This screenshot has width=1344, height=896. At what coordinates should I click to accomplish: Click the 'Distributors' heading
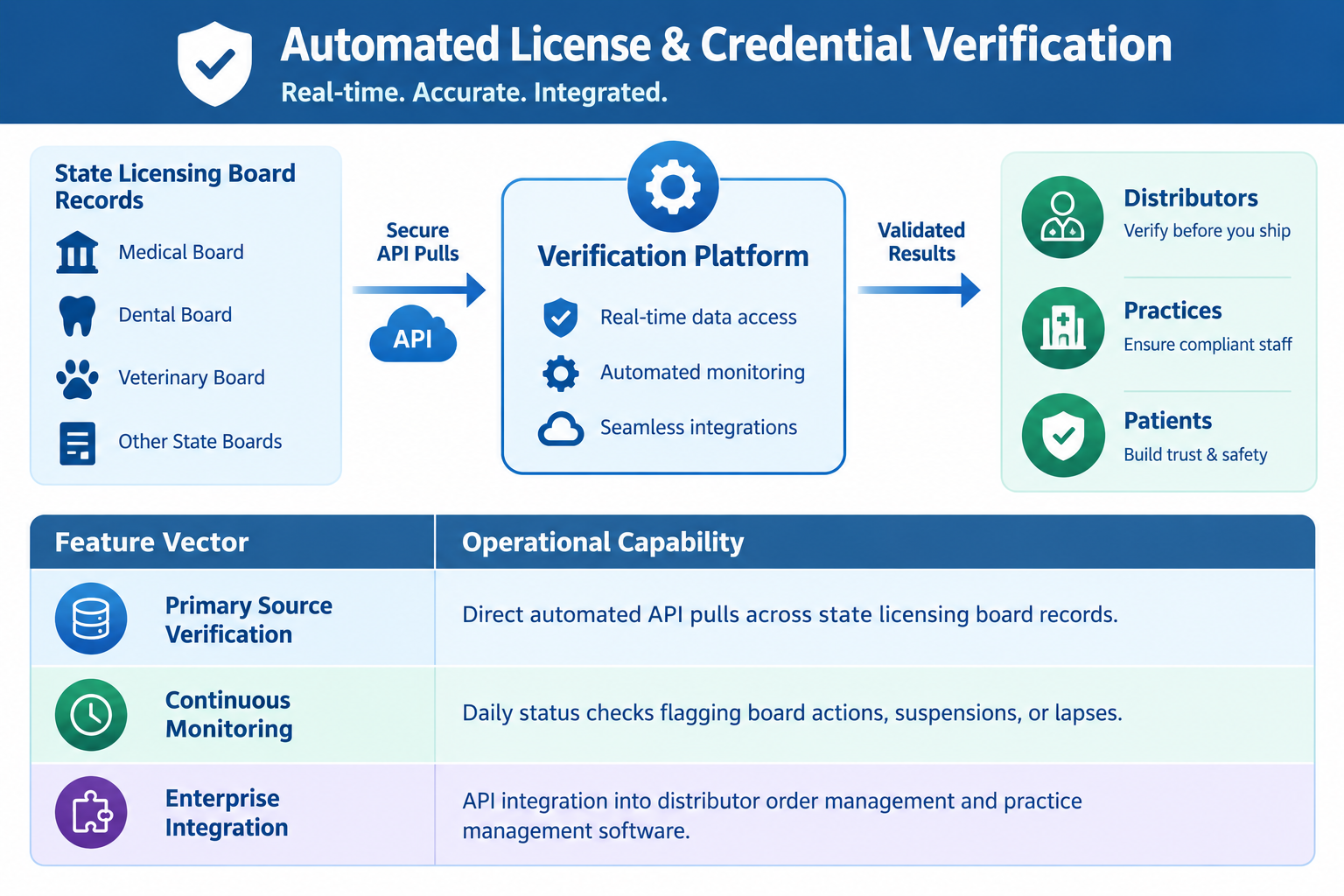coord(1191,199)
